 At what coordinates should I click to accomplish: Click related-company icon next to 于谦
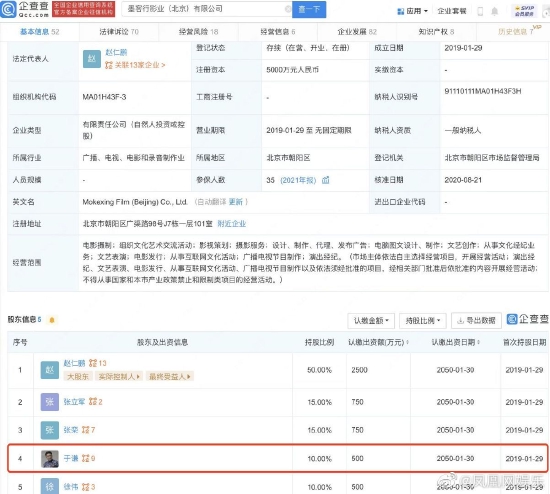click(85, 458)
